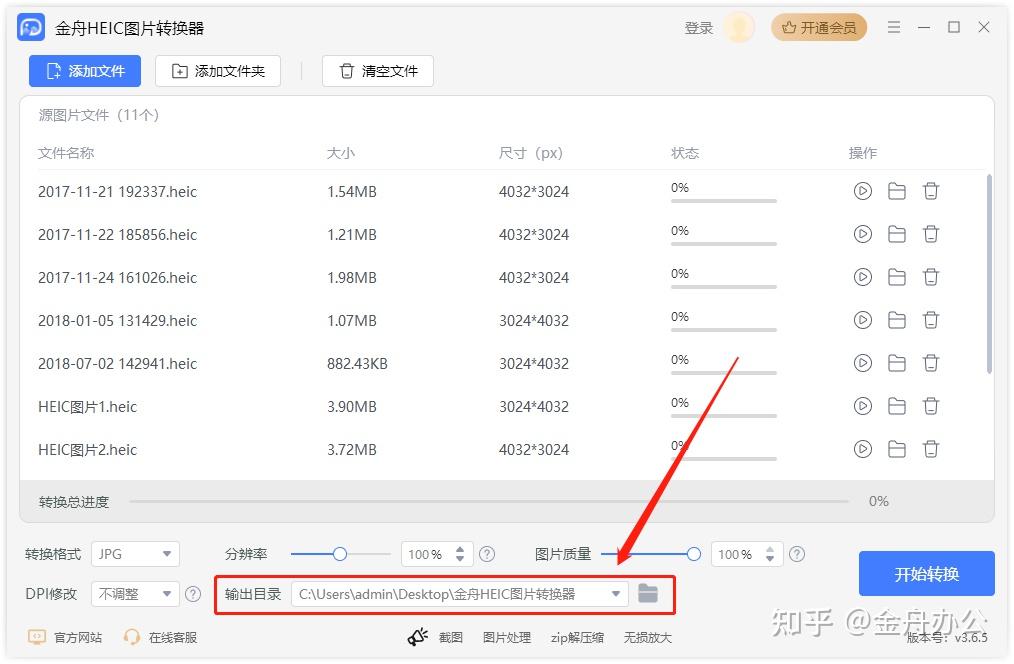The height and width of the screenshot is (664, 1014).
Task: Convert file 2018-01-05 131429.heic with play icon
Action: click(x=863, y=320)
